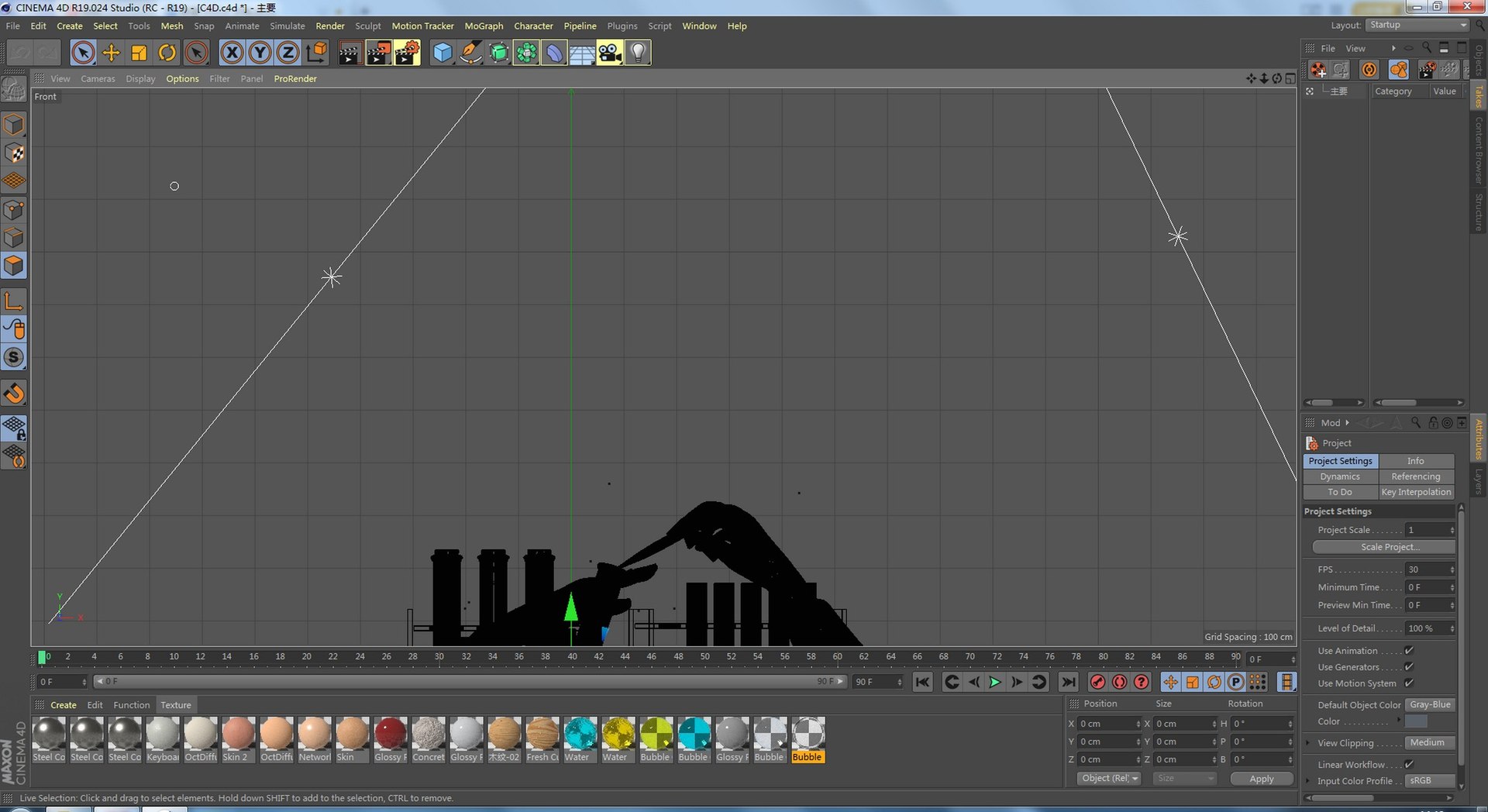This screenshot has width=1488, height=812.
Task: Render the active view with clapperboard icon
Action: pos(350,53)
